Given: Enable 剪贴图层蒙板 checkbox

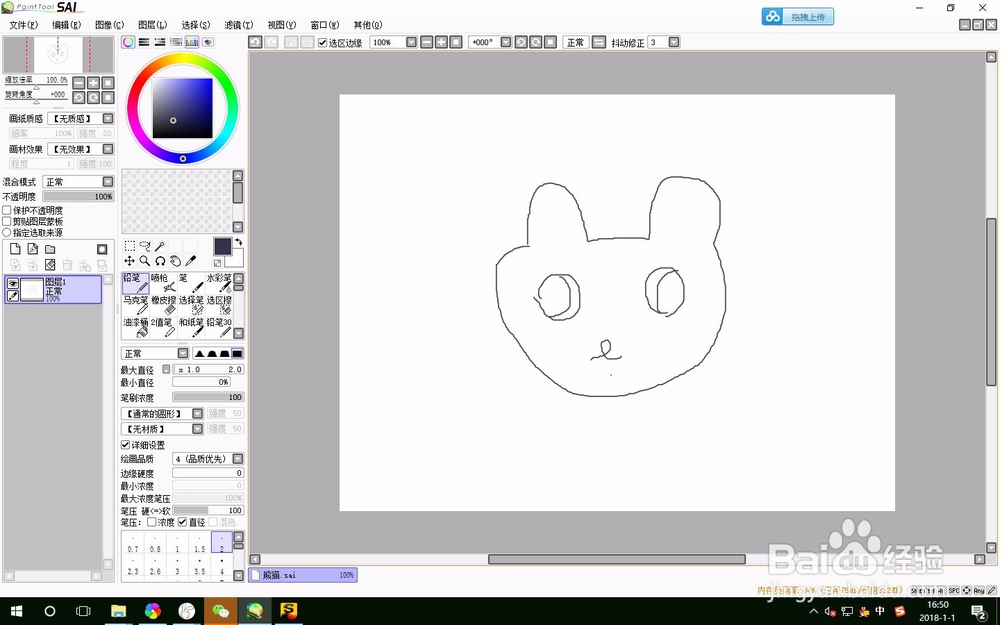Looking at the screenshot, I should pyautogui.click(x=7, y=221).
